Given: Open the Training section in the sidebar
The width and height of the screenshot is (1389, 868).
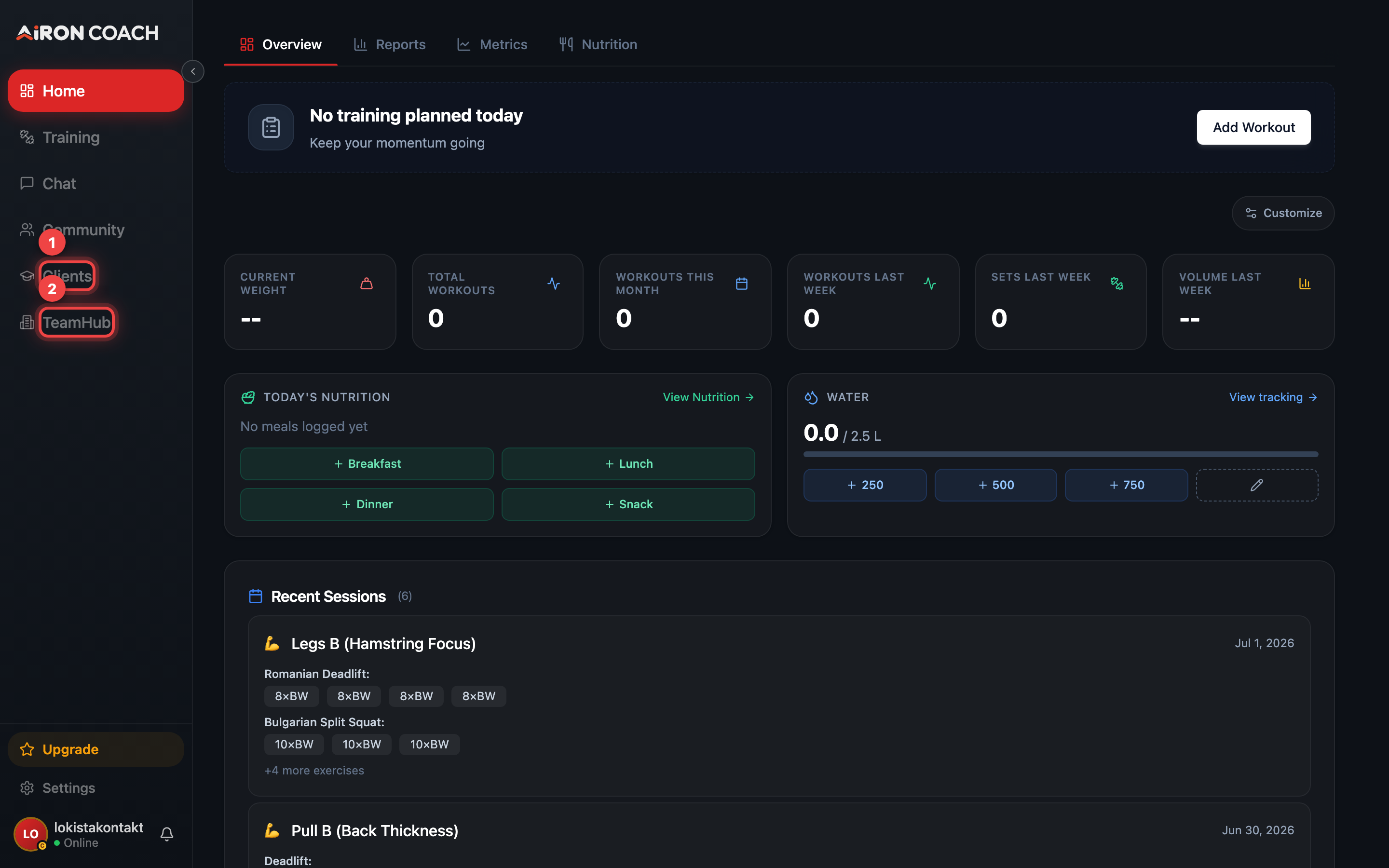Looking at the screenshot, I should pyautogui.click(x=96, y=137).
